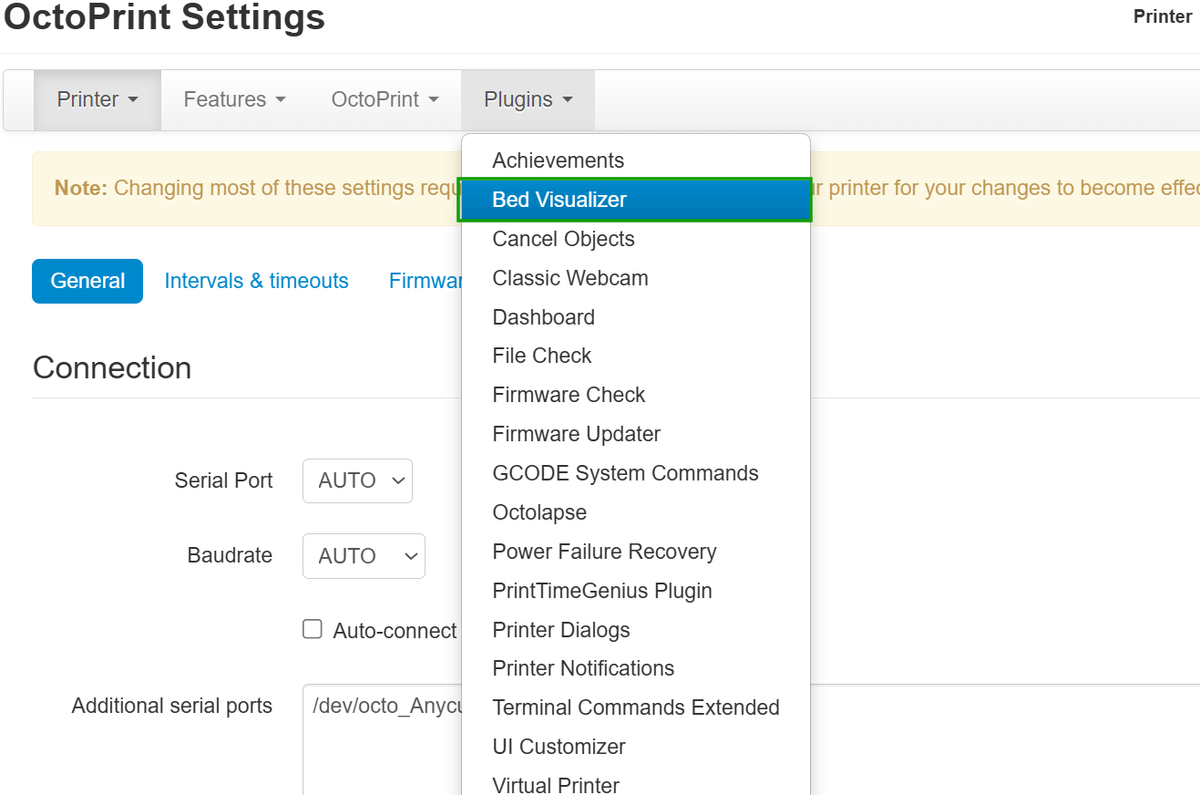Open the Baudrate AUTO dropdown
The height and width of the screenshot is (795, 1200).
(x=364, y=556)
